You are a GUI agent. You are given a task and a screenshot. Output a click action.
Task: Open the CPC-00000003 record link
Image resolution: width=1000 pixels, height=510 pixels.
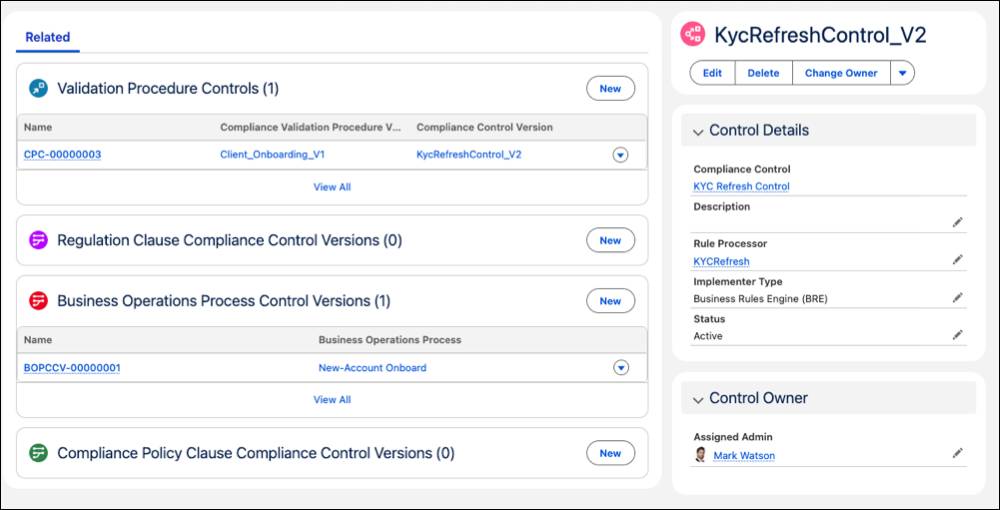(62, 154)
